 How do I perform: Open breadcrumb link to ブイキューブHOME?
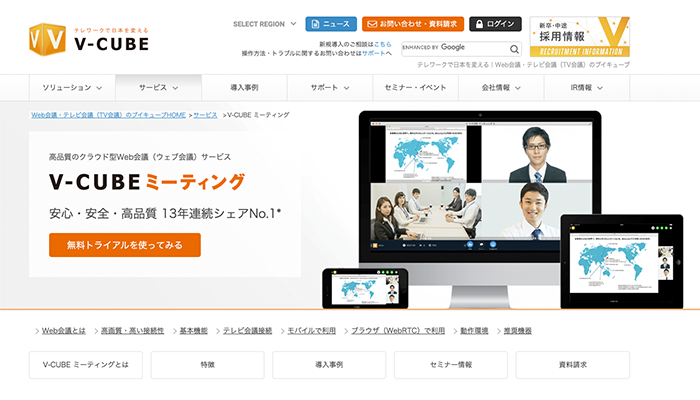108,115
